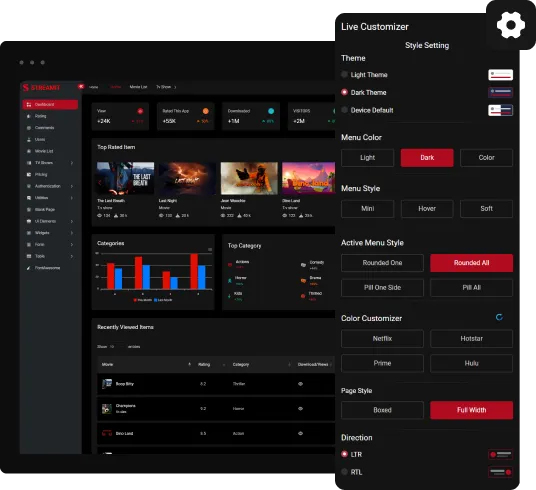Expand the Widgets sidebar submenu

click(x=72, y=233)
